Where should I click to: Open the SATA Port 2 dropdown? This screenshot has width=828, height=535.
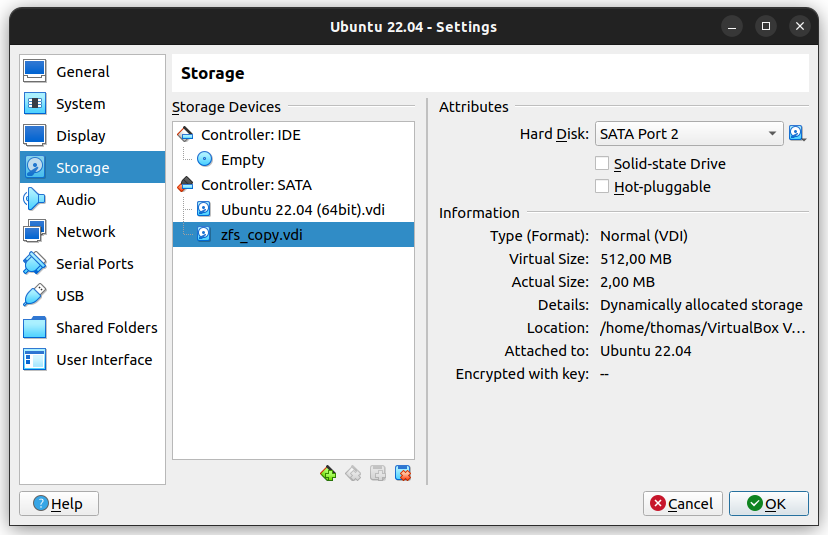tap(689, 134)
